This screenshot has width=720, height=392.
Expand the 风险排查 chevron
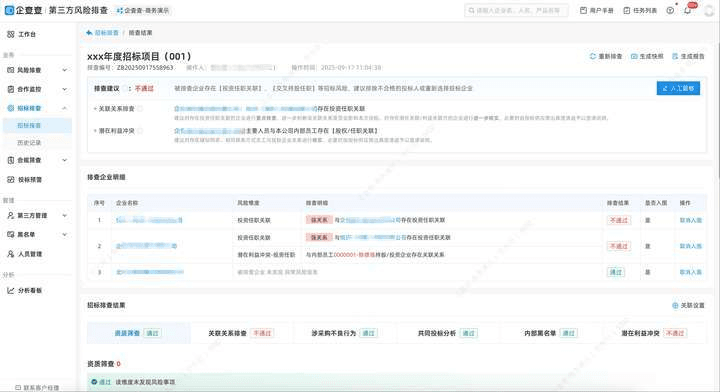coord(65,70)
